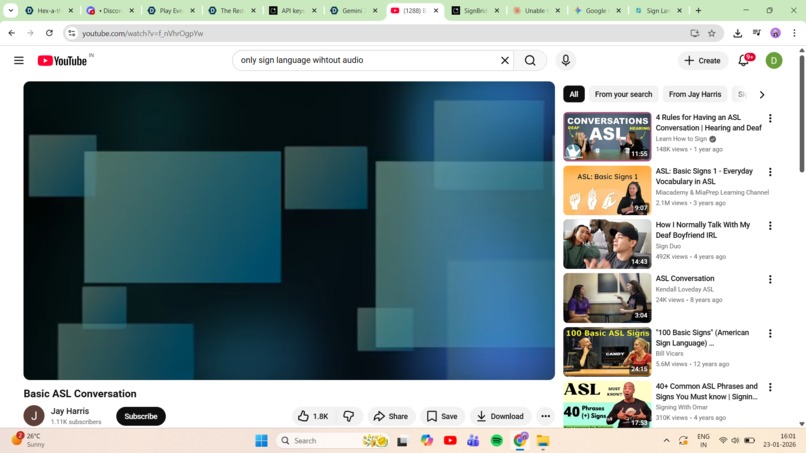Open the Create menu

703,61
